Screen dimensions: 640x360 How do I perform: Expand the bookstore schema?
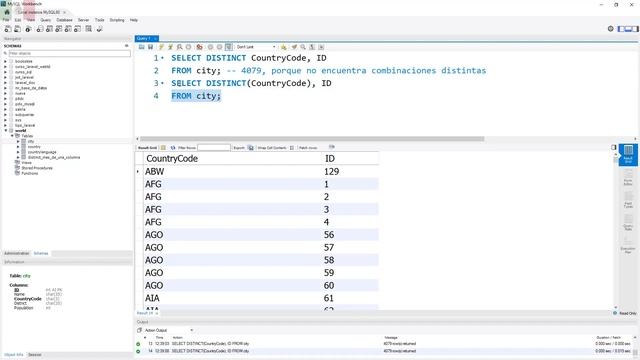pos(6,61)
